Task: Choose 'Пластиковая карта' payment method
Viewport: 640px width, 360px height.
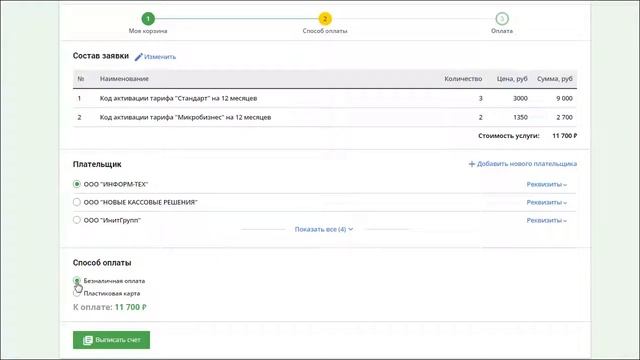Action: 77,293
